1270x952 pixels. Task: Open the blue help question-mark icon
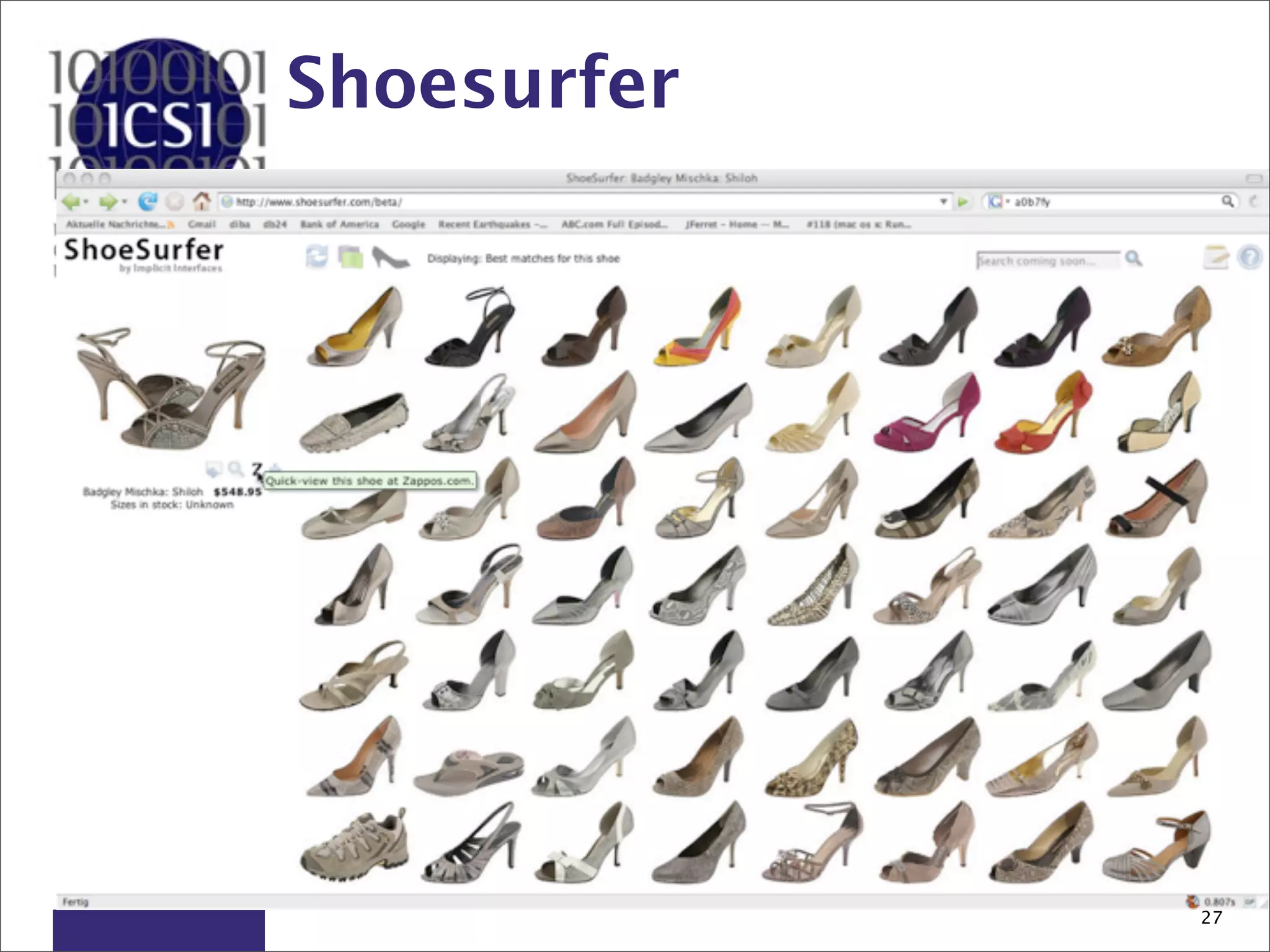(x=1250, y=257)
